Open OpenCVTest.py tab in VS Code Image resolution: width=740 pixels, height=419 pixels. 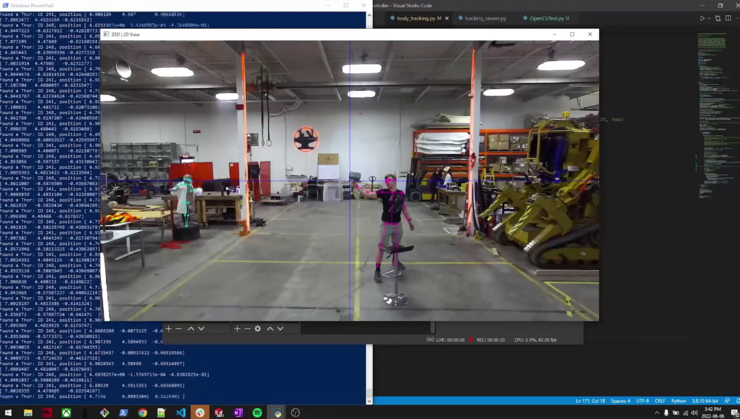pos(547,18)
